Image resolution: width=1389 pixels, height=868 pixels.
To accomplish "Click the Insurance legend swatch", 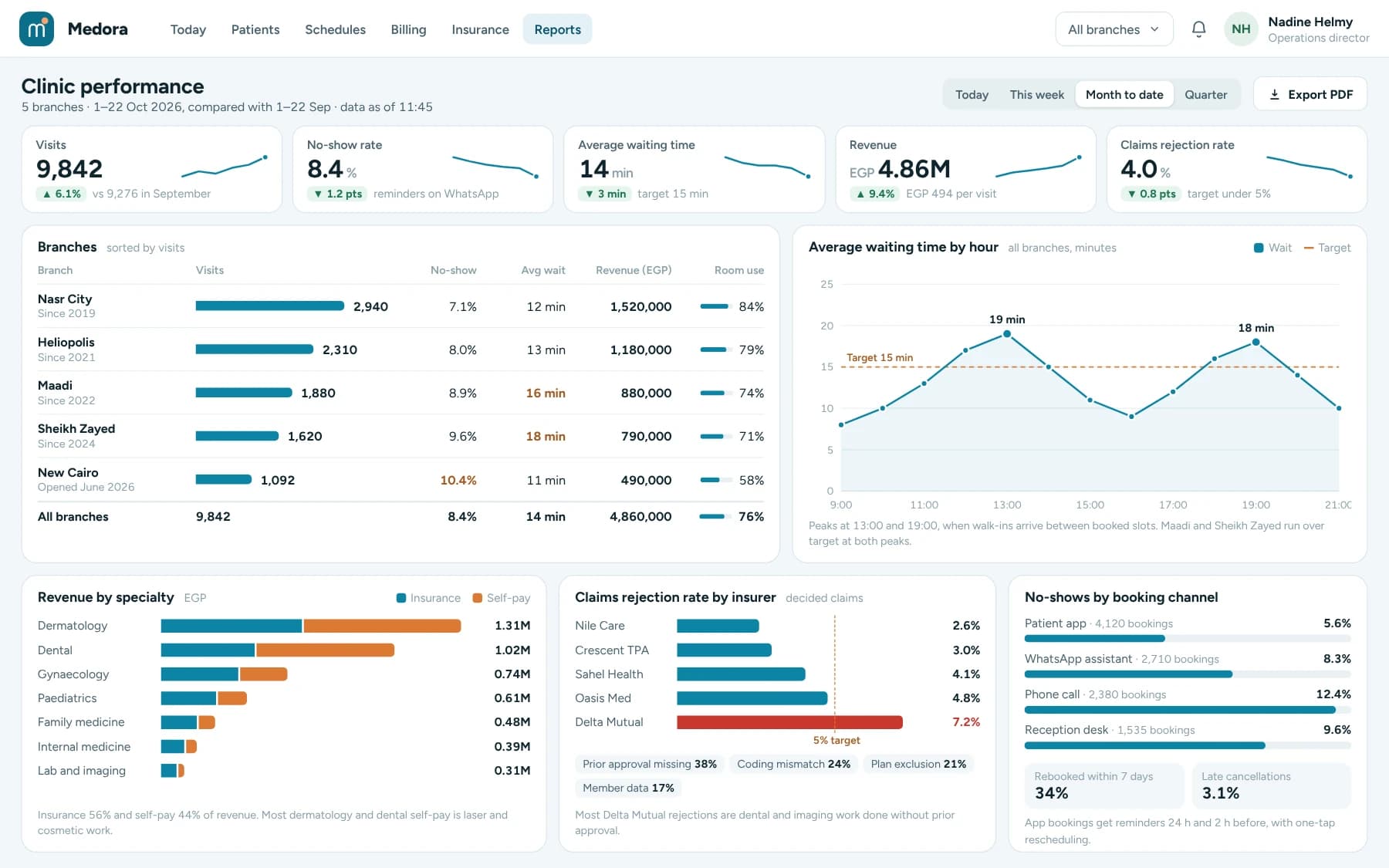I will click(401, 598).
